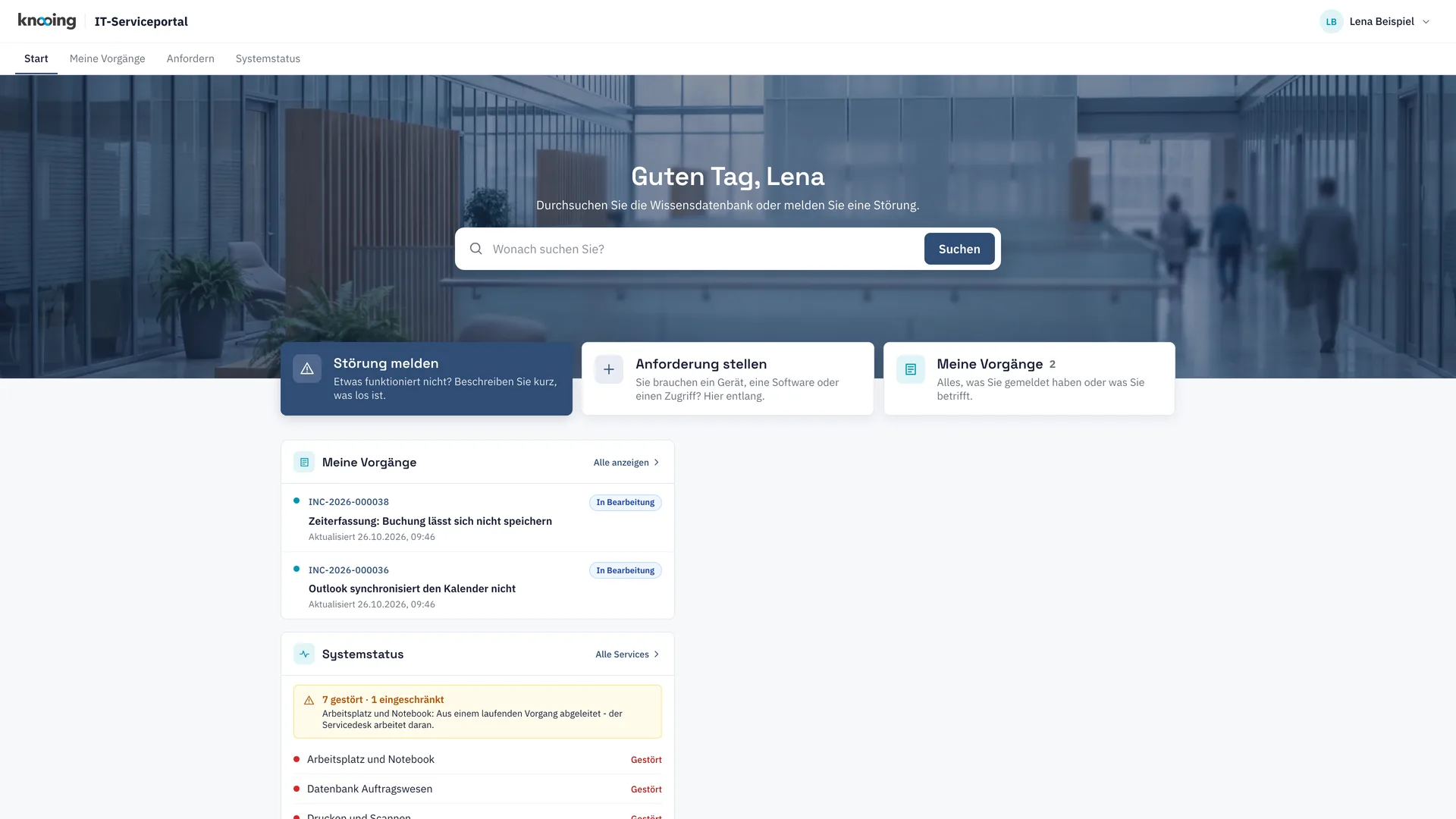Click the knooing logo
Screen dimensions: 1456x819
coord(47,21)
